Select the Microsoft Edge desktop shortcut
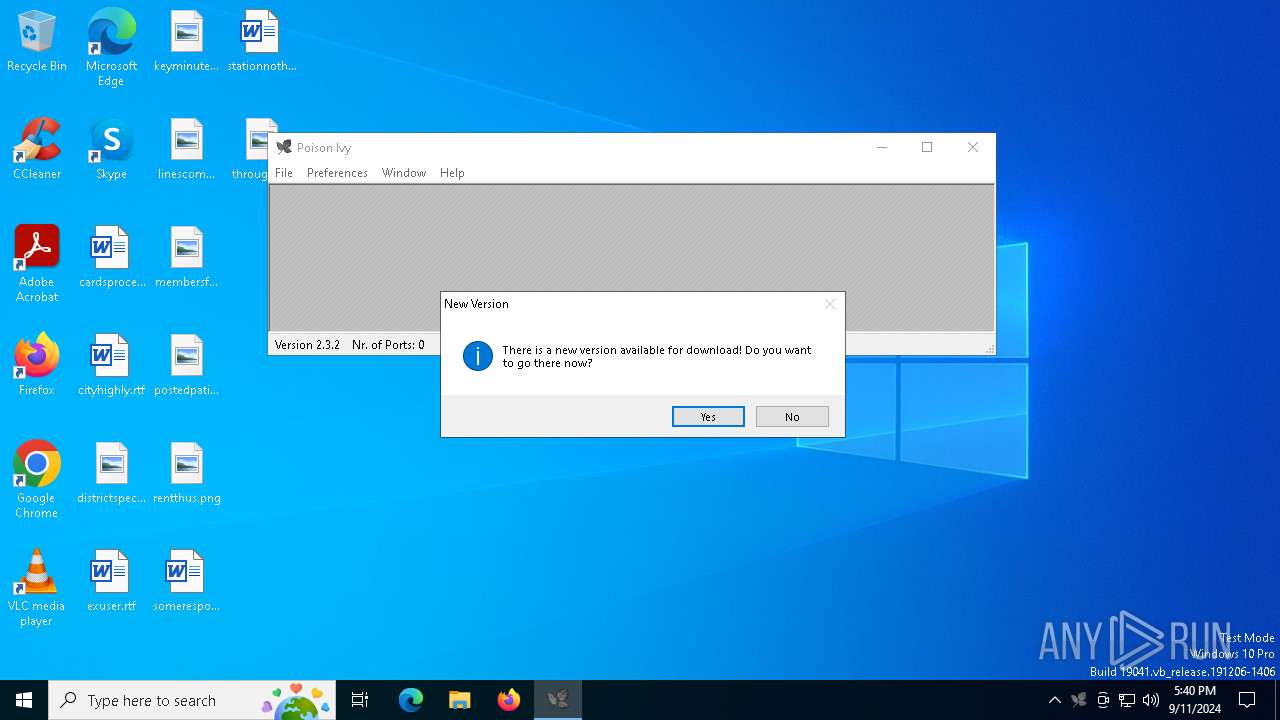The image size is (1280, 720). [111, 47]
